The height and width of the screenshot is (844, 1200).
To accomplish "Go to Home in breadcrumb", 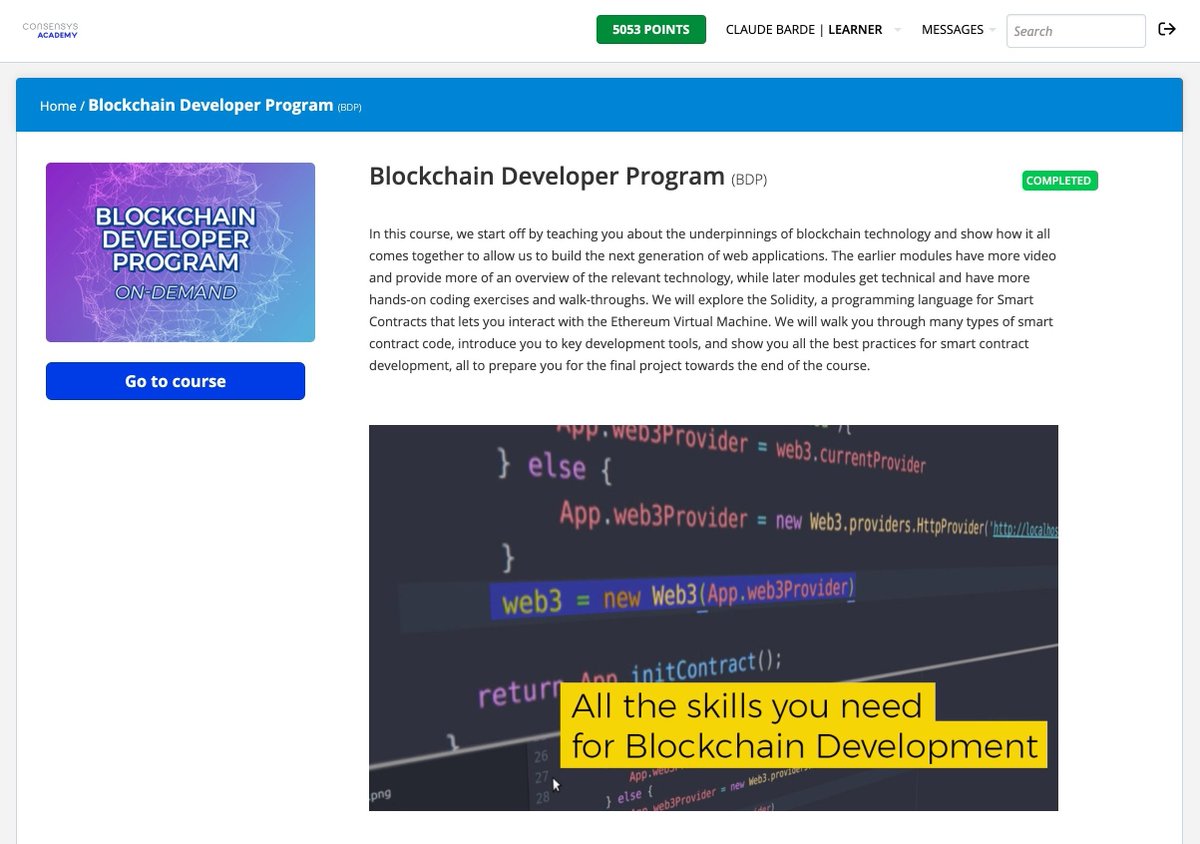I will (x=58, y=106).
